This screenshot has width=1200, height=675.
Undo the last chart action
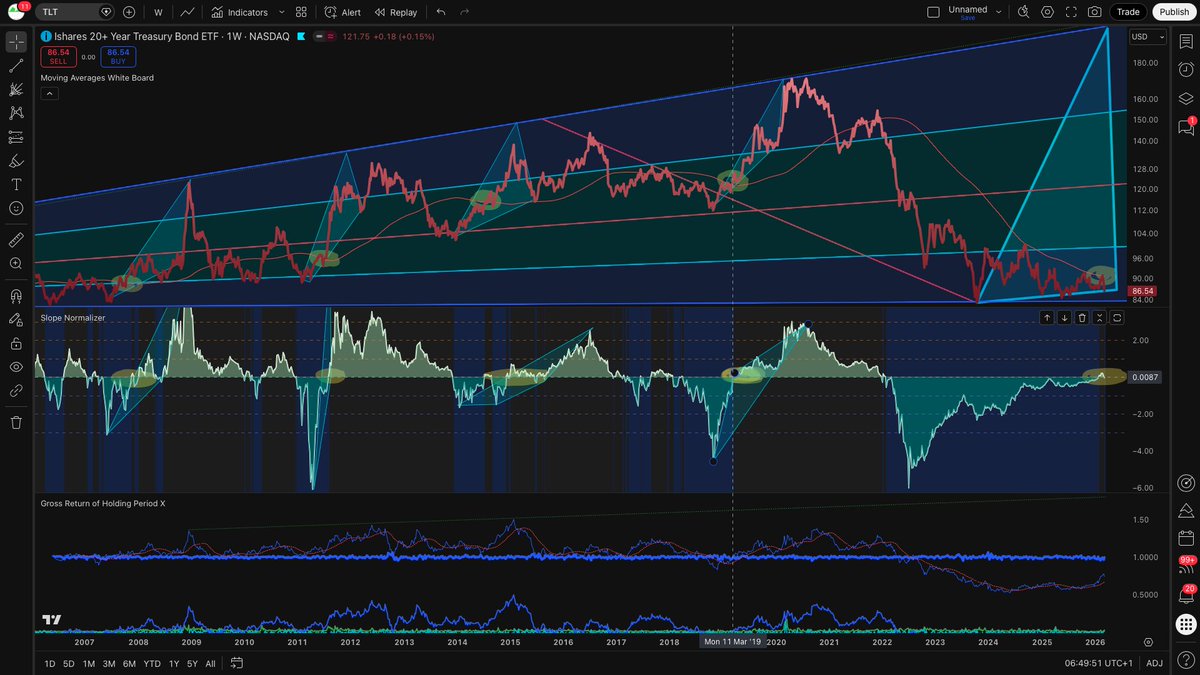click(x=441, y=12)
